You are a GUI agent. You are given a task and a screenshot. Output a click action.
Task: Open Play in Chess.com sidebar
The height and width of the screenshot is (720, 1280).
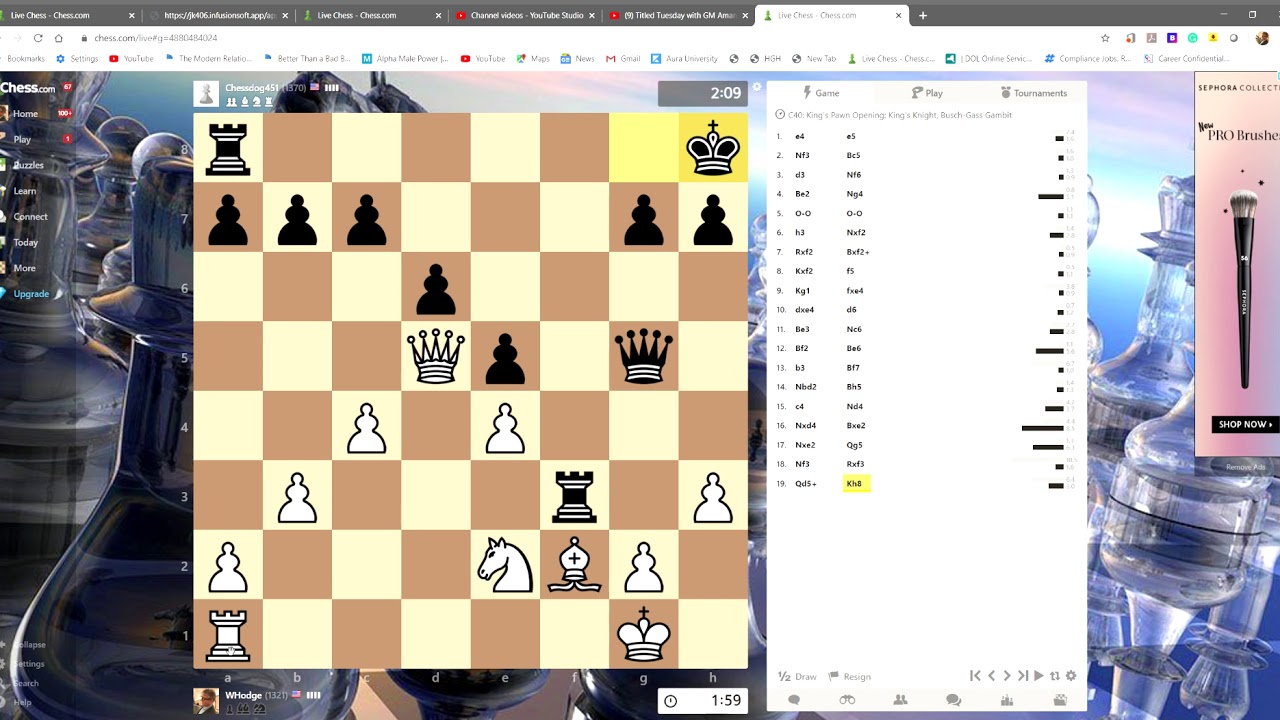pyautogui.click(x=22, y=139)
